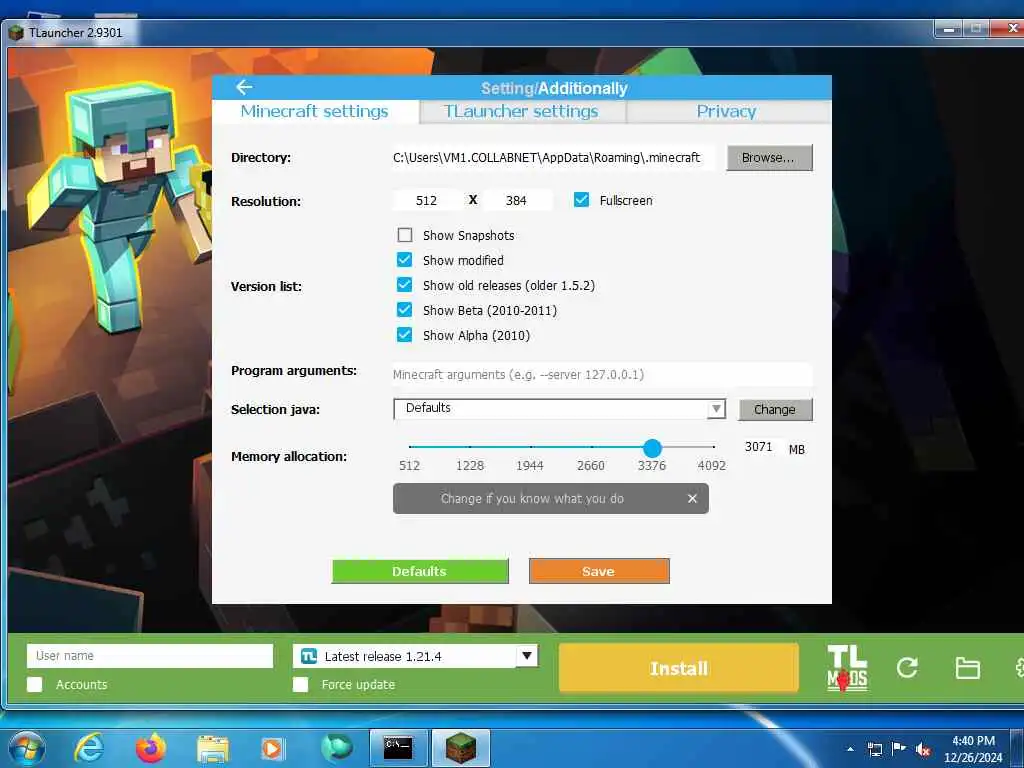Click the refresh icon in bottom bar

point(907,667)
